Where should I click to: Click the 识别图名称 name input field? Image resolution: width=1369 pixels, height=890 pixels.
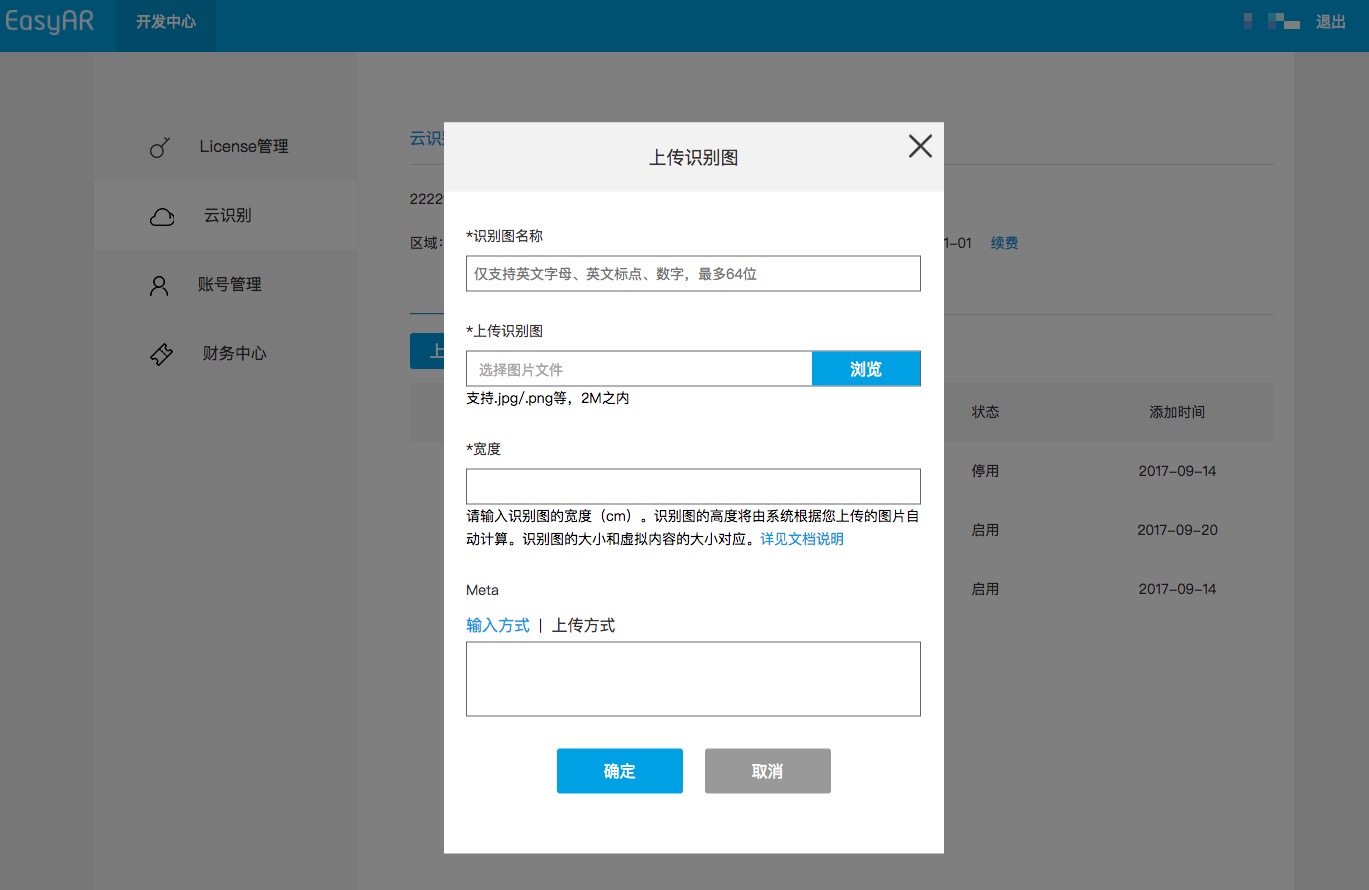pyautogui.click(x=693, y=273)
